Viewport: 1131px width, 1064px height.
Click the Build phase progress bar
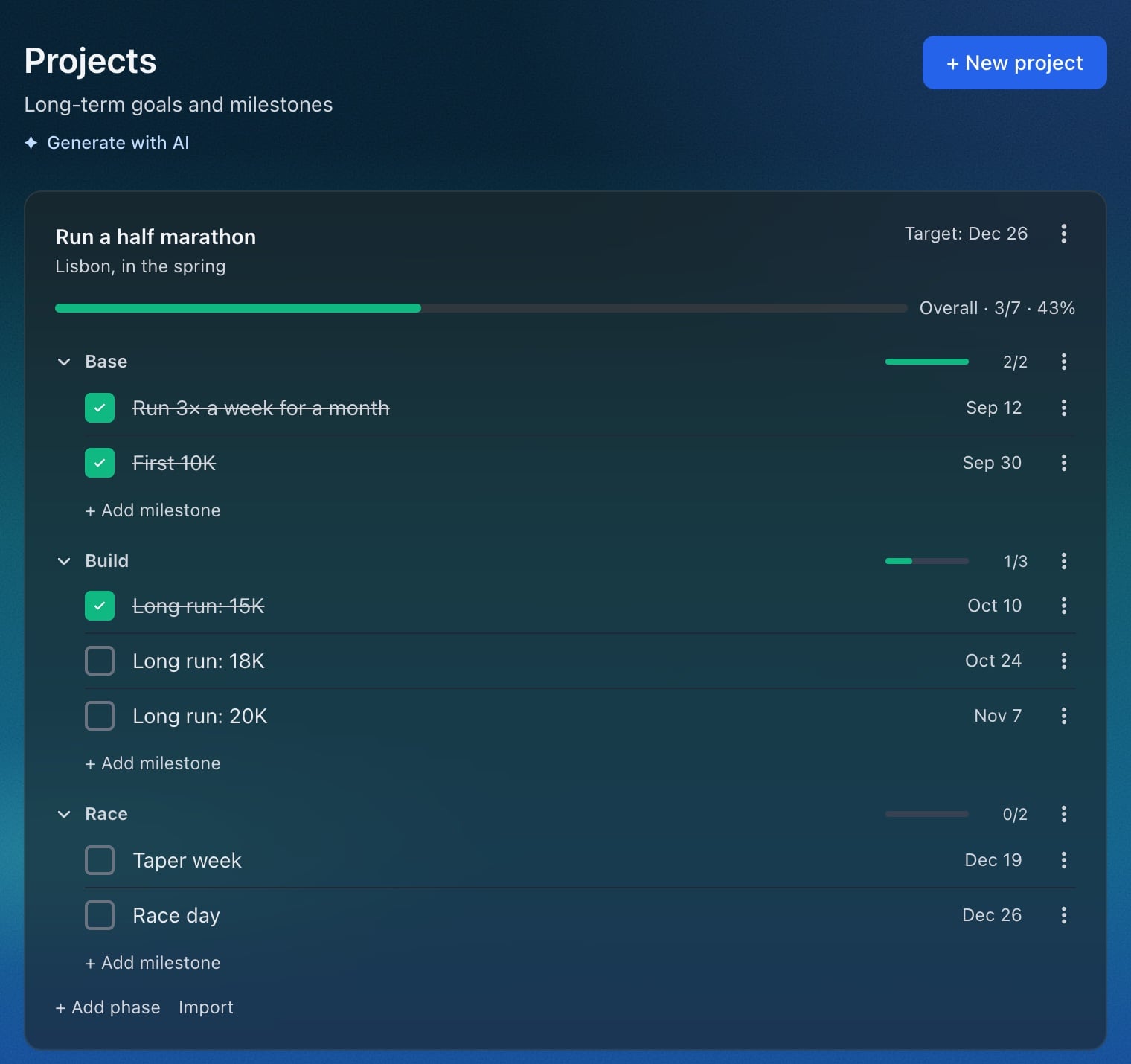[x=927, y=561]
